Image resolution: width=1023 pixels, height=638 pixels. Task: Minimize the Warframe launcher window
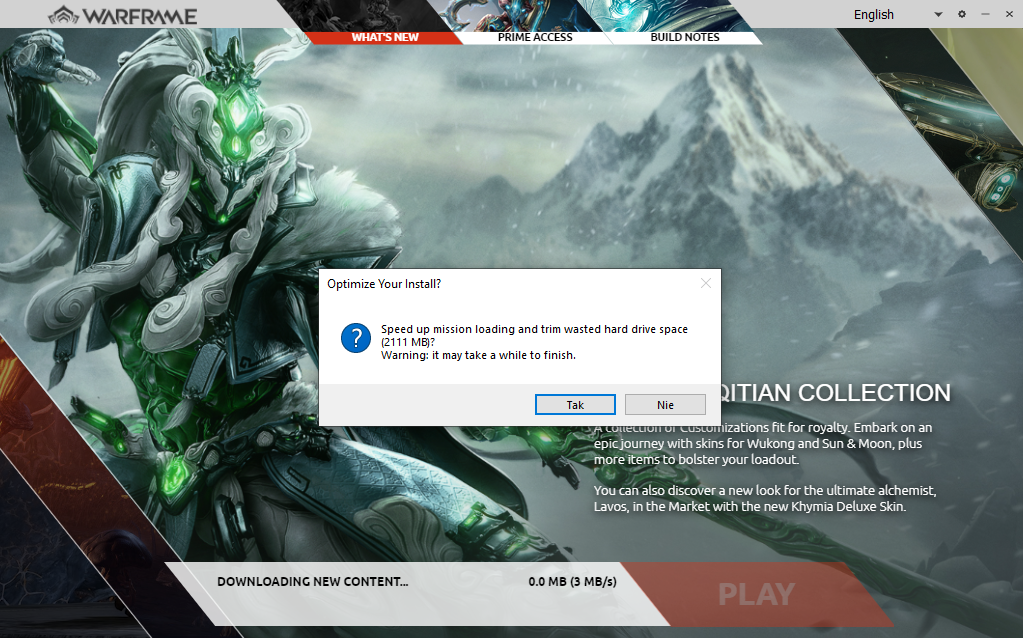coord(985,14)
